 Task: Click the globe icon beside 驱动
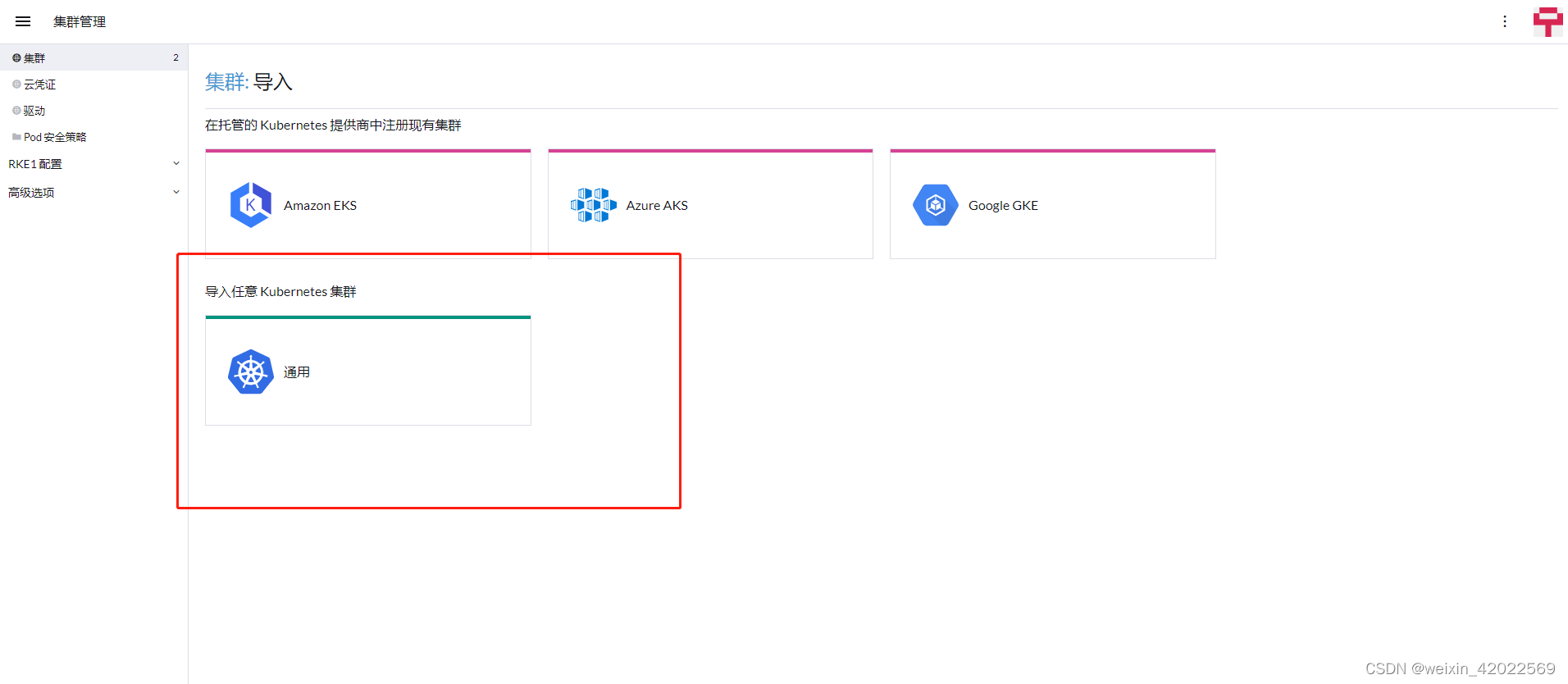coord(16,111)
